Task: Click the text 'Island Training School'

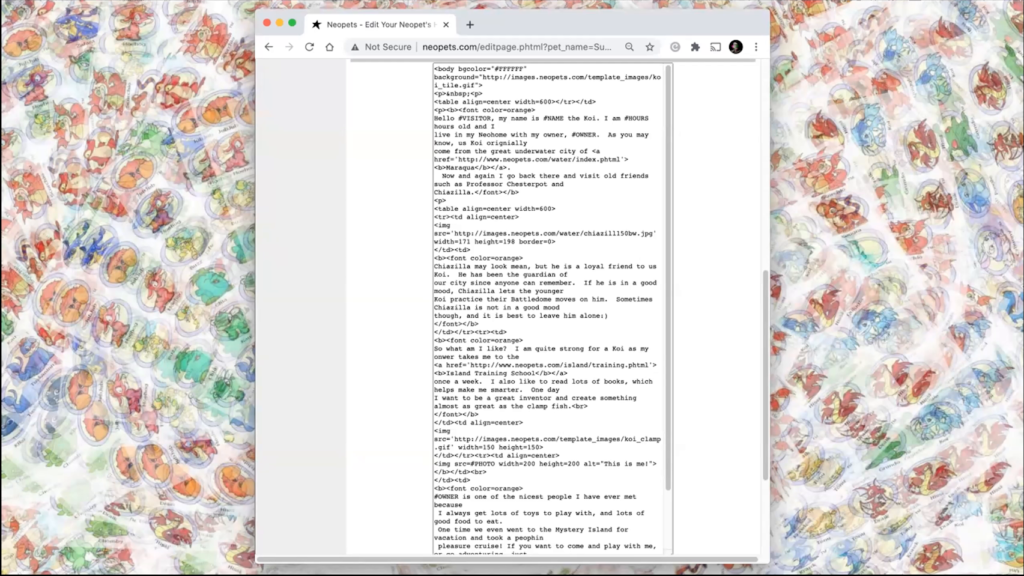Action: [491, 374]
